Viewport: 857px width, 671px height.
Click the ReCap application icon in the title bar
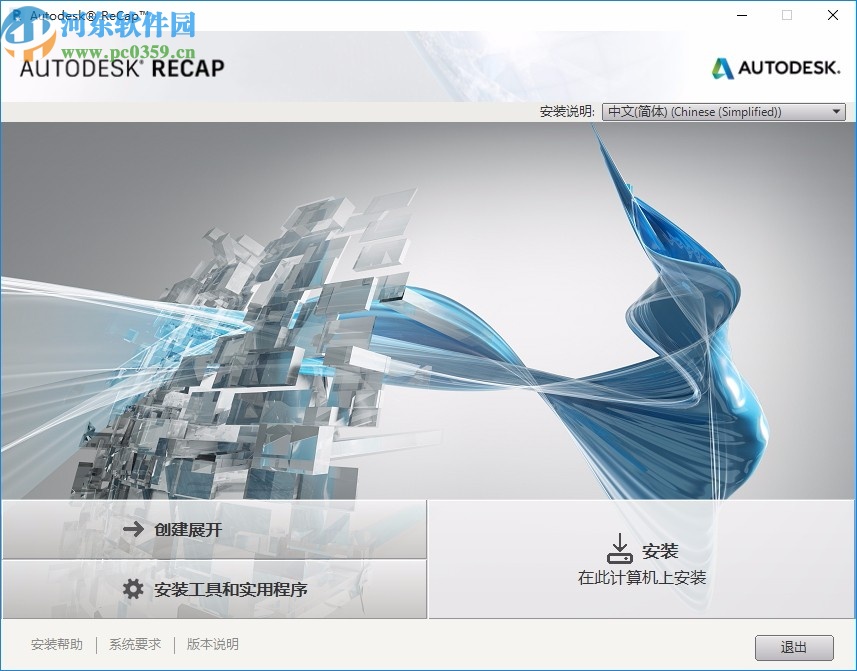point(14,15)
